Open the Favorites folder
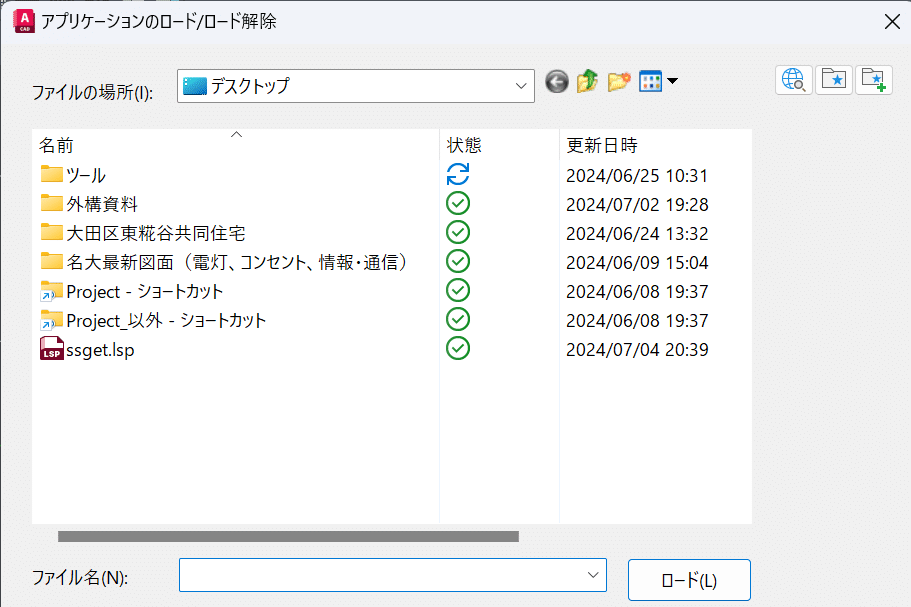The image size is (911, 607). tap(834, 79)
